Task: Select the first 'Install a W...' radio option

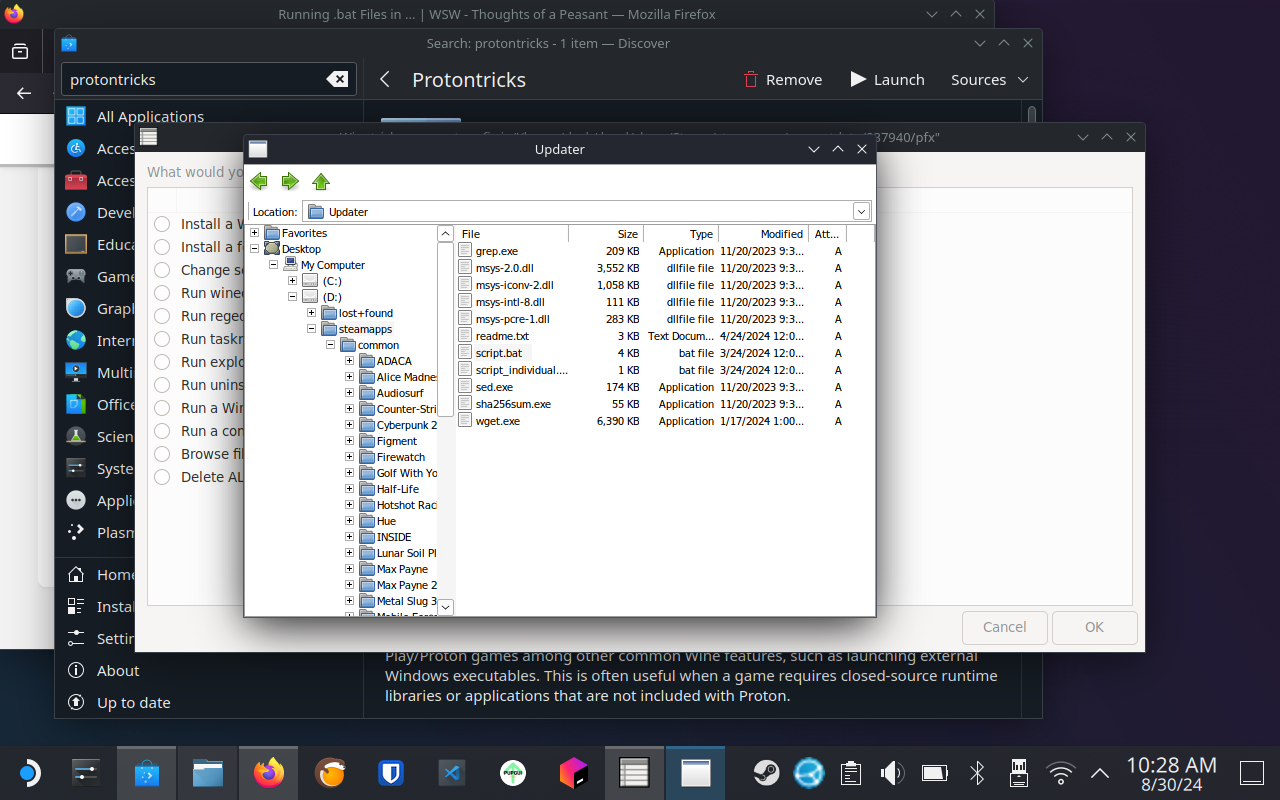Action: [x=162, y=224]
